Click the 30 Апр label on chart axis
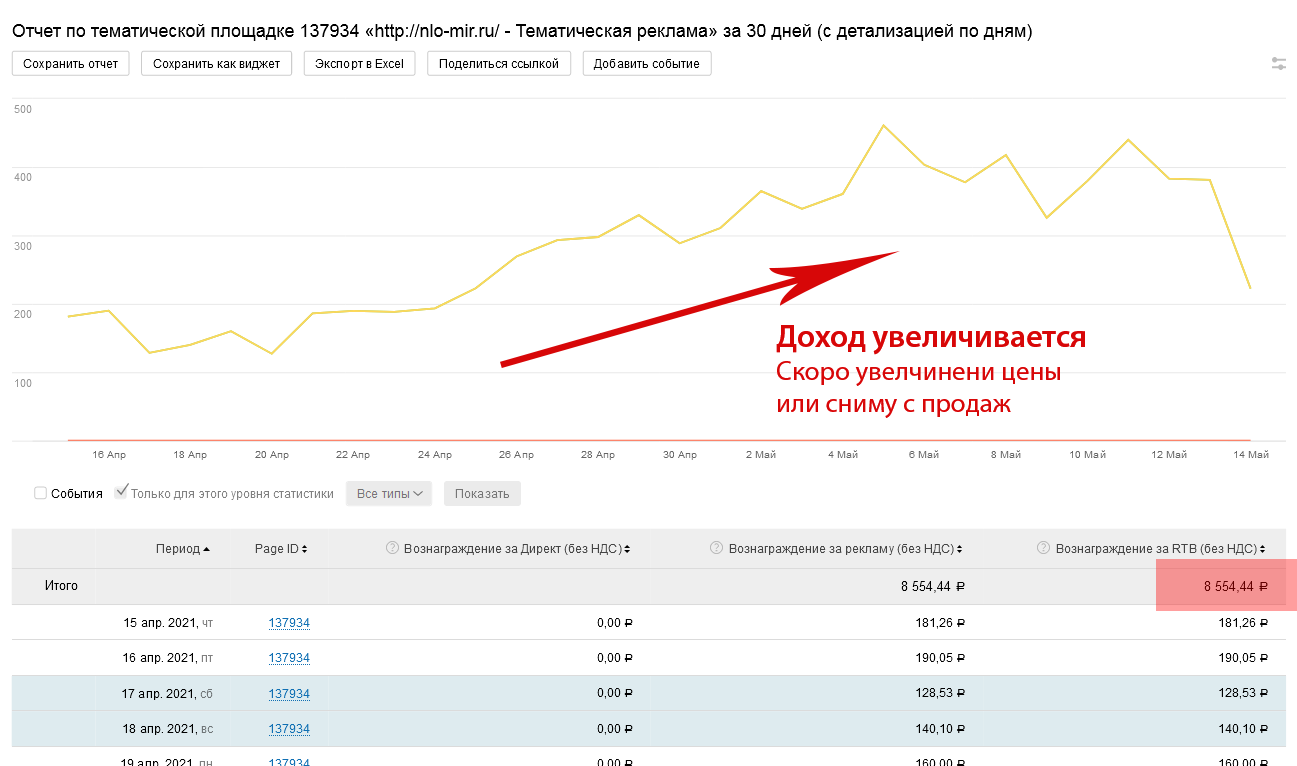This screenshot has width=1297, height=766. pyautogui.click(x=680, y=455)
